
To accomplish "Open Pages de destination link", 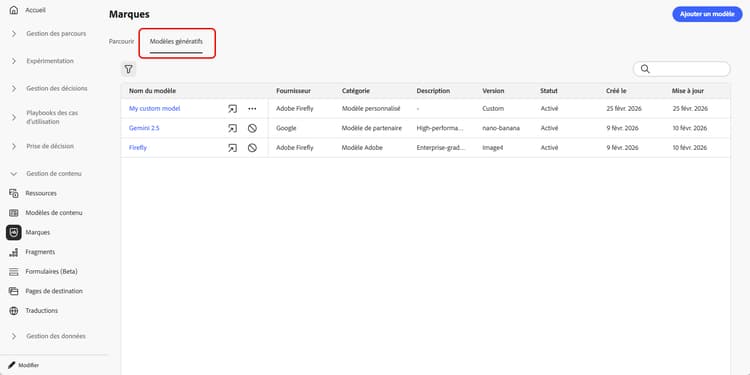I will (54, 291).
